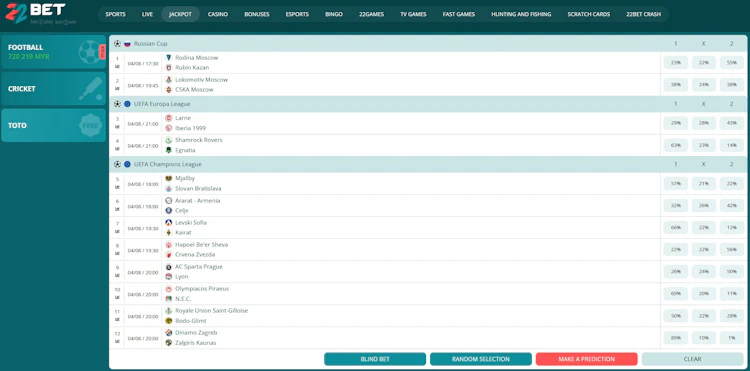Screen dimensions: 750x371
Task: Clear all selections with Clear button
Action: (692, 359)
